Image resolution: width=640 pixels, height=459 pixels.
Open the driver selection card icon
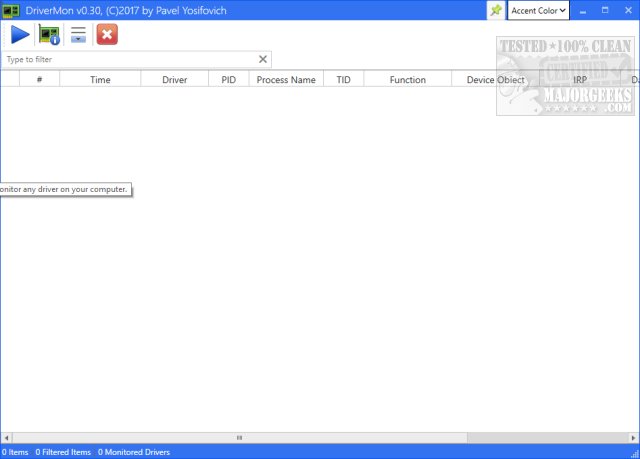coord(49,34)
